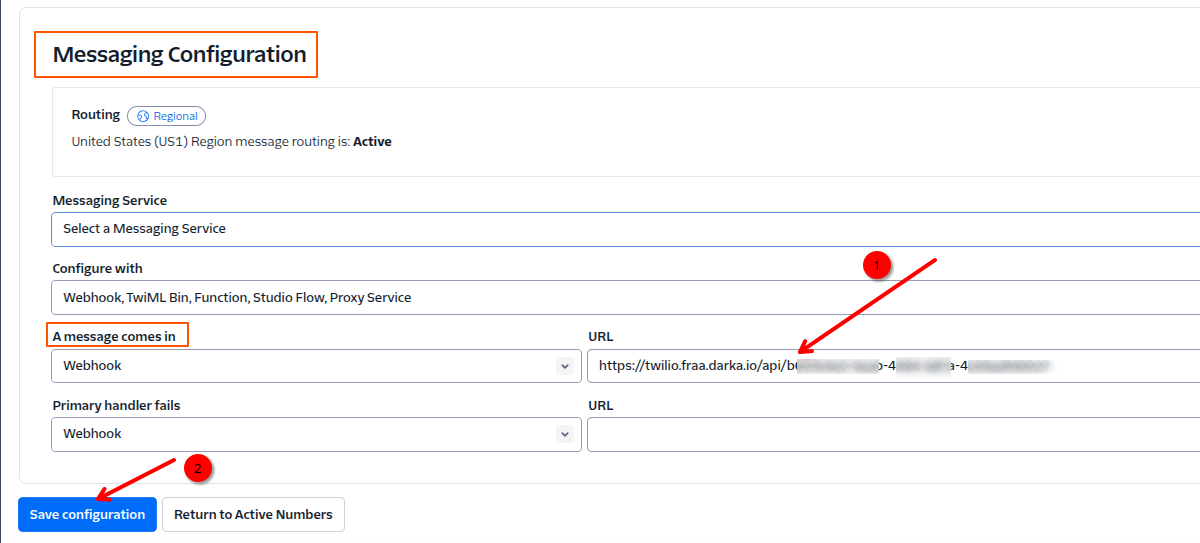Click Return to Active Numbers button
The height and width of the screenshot is (543, 1200).
coord(253,514)
